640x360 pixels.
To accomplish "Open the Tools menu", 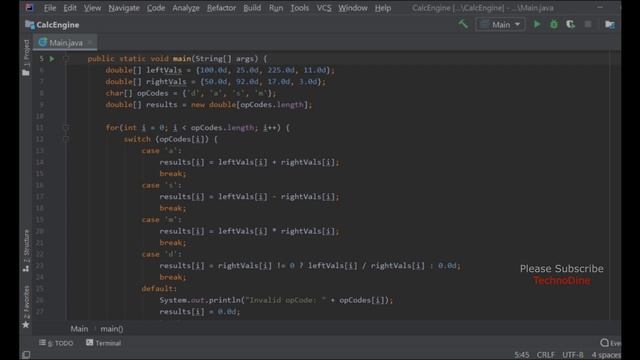I will click(300, 8).
